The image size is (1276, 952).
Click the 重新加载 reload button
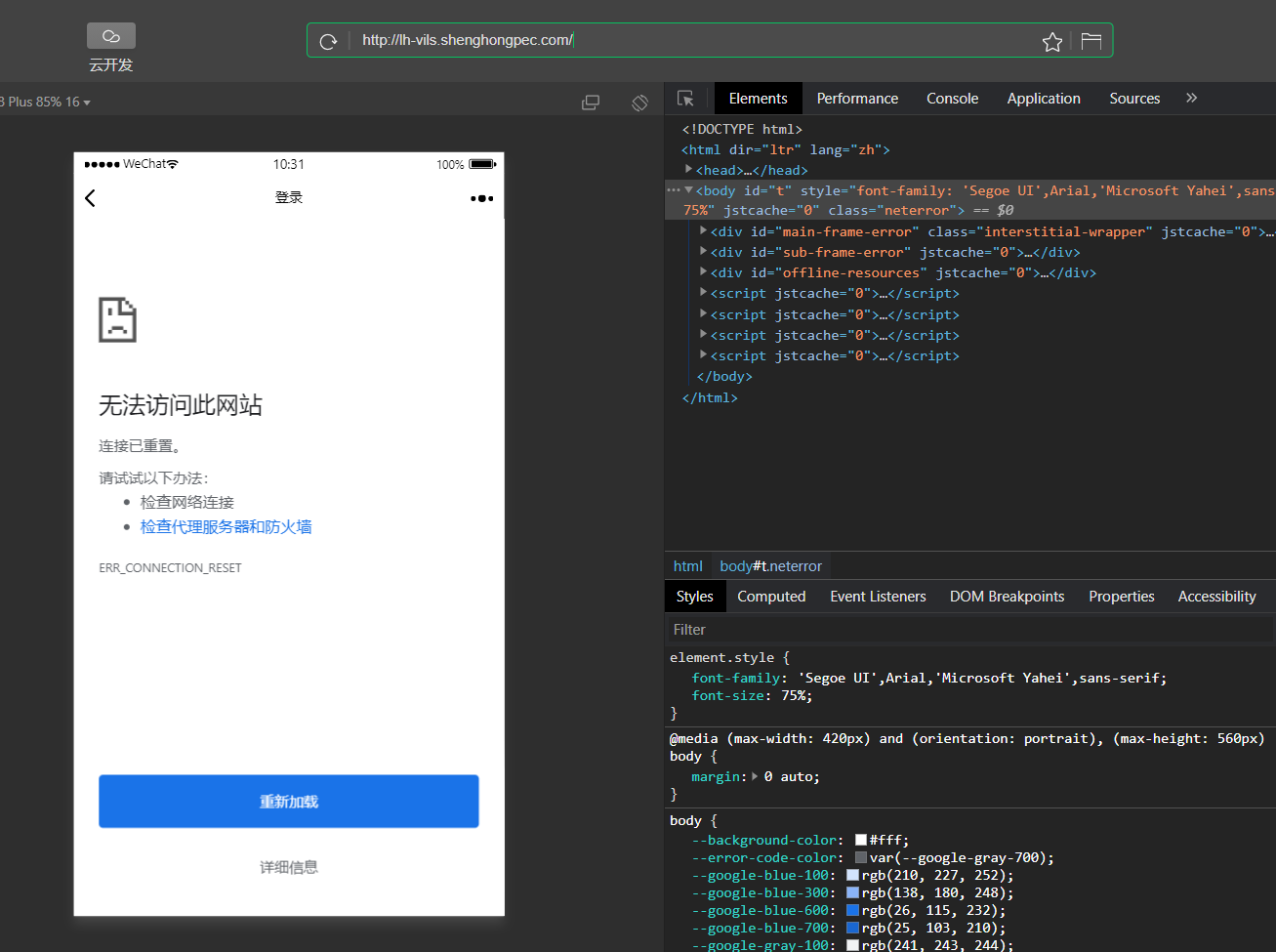[289, 802]
